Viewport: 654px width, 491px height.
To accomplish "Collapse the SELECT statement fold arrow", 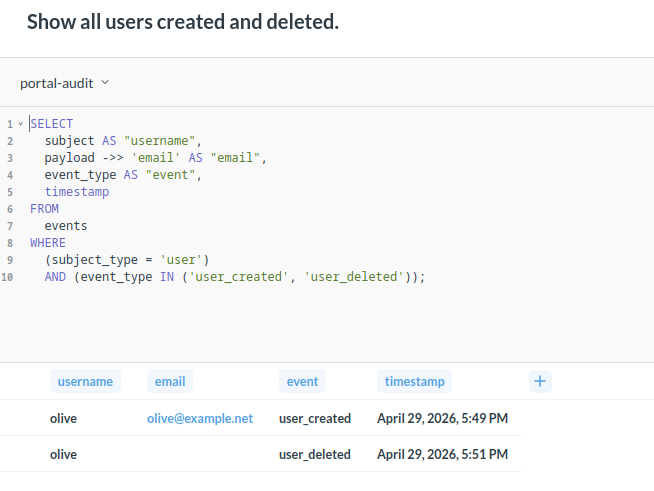I will coord(20,124).
